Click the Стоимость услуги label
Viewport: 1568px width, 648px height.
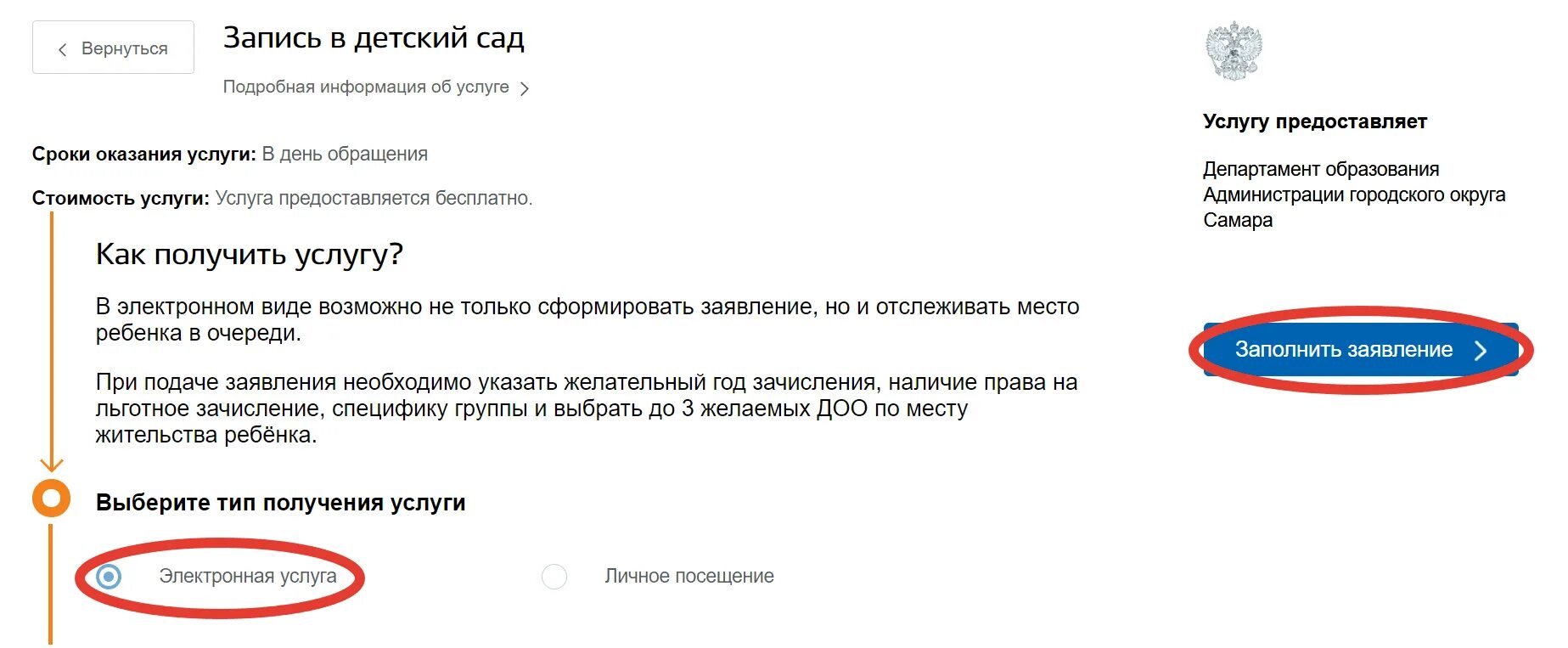(121, 199)
